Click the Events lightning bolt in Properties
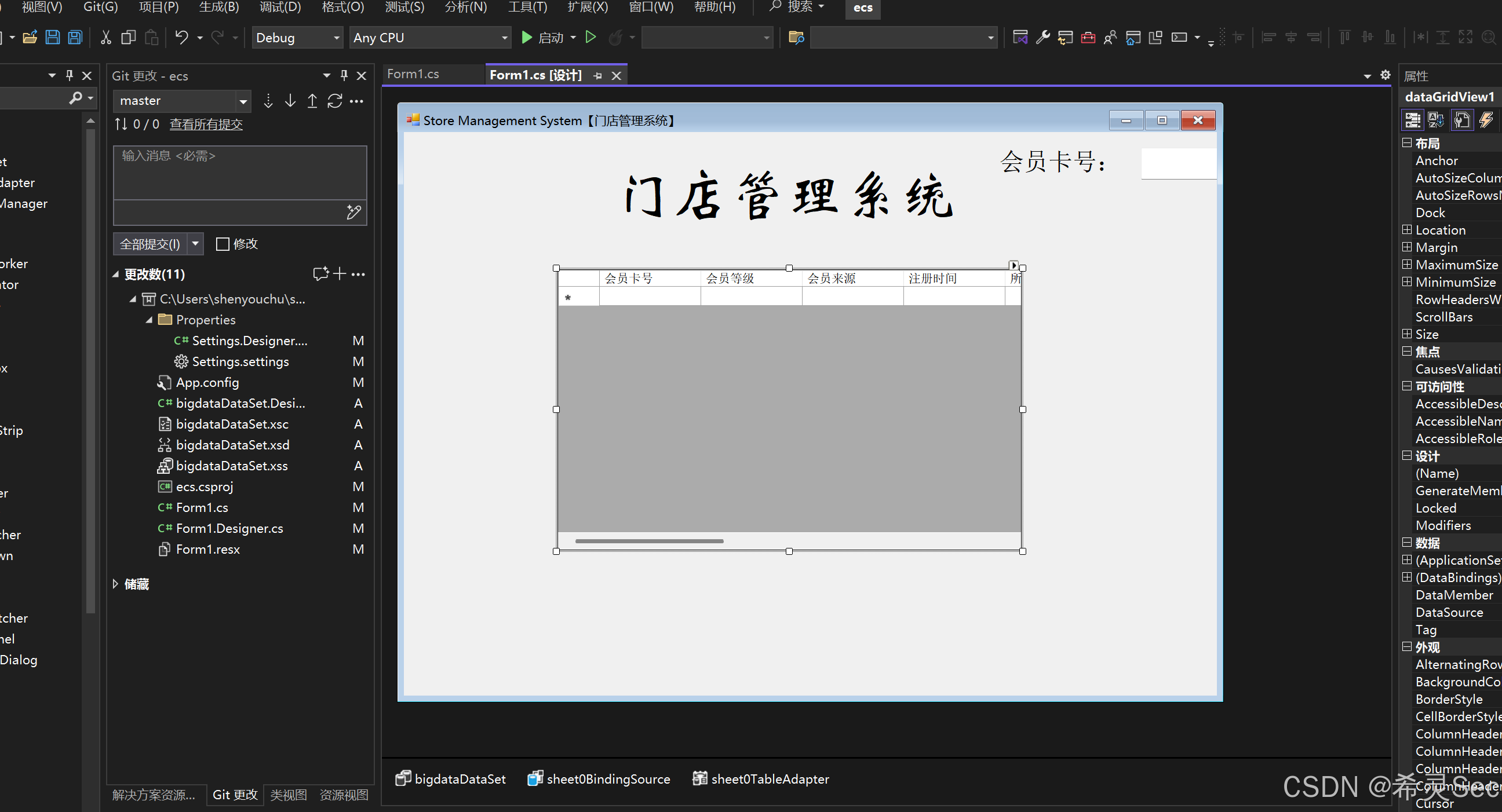Screen dimensions: 1502x812 coord(1486,120)
